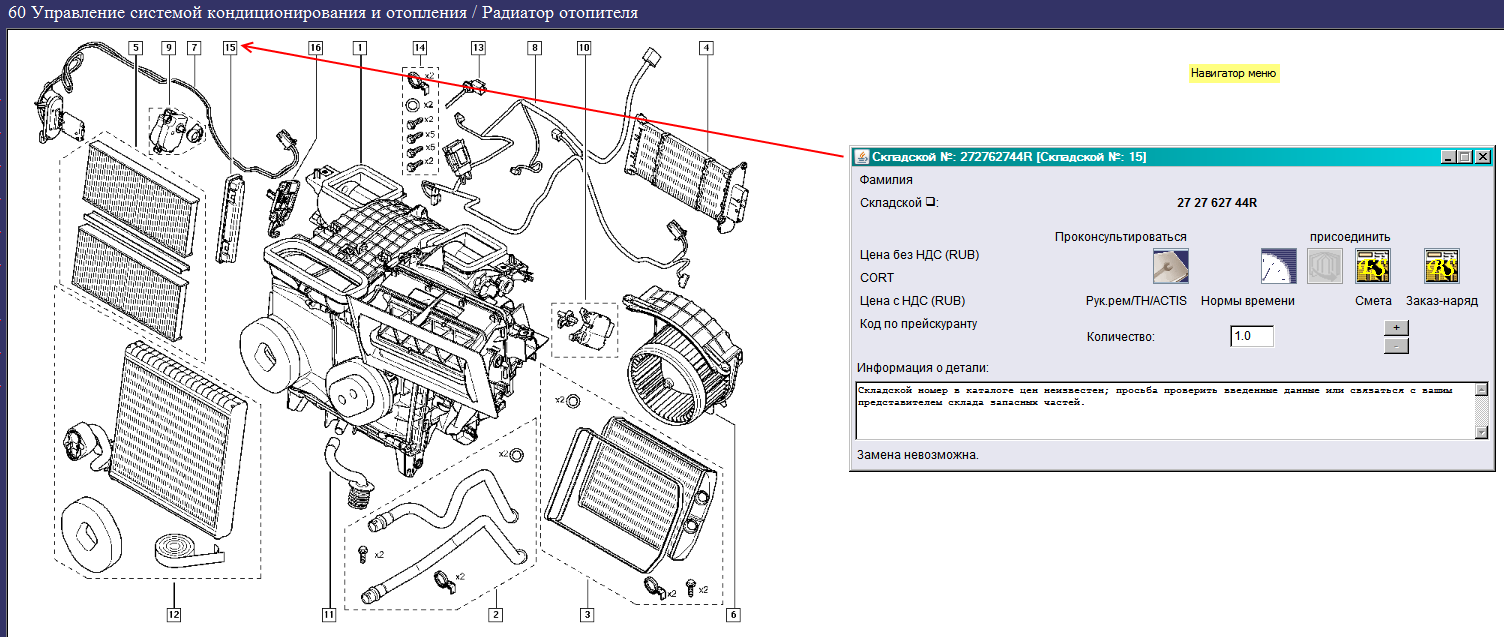The height and width of the screenshot is (637, 1504).
Task: Select callout number 13 in the diagram
Action: [x=478, y=47]
